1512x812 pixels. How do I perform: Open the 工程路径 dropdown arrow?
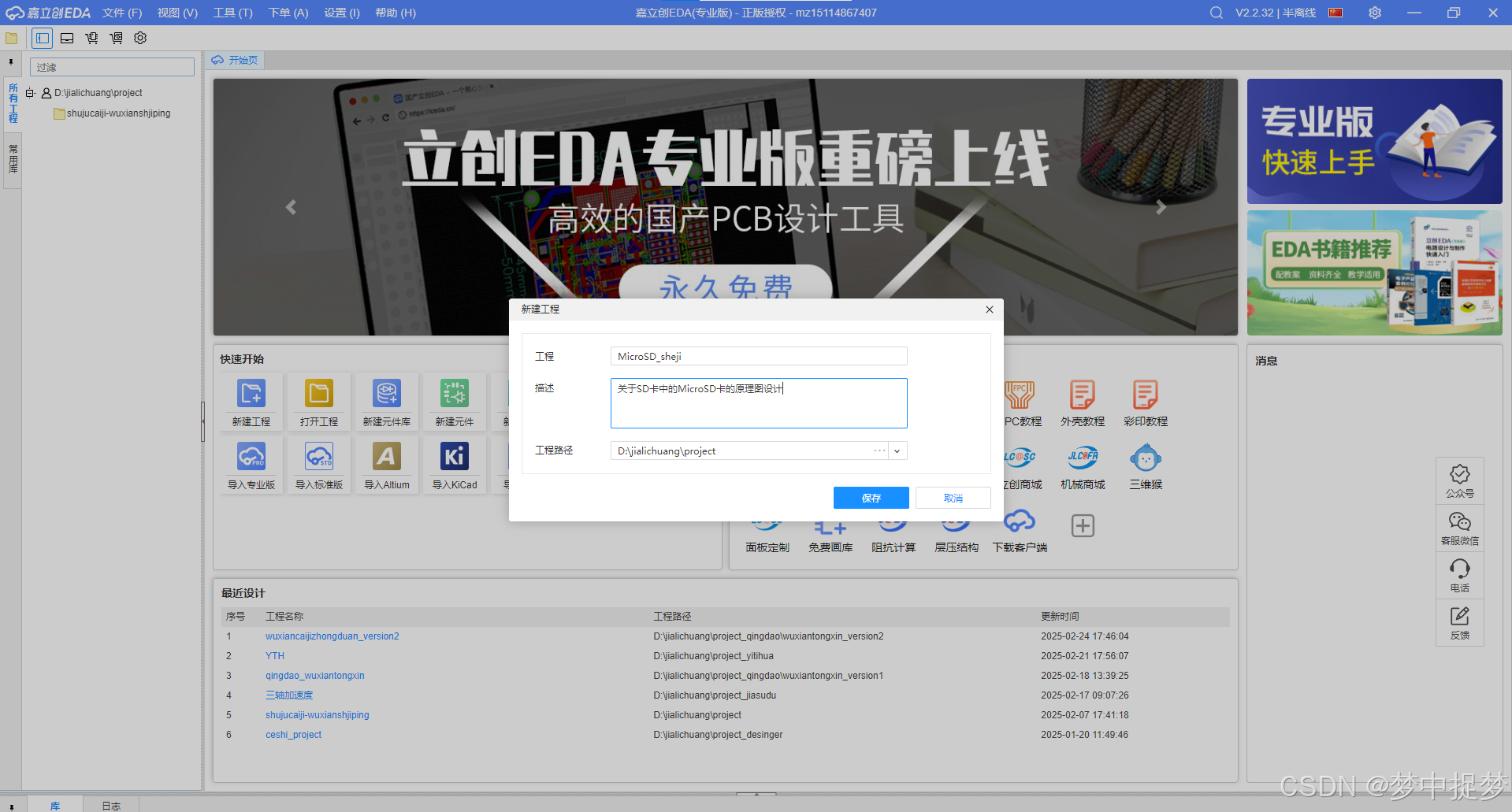897,451
